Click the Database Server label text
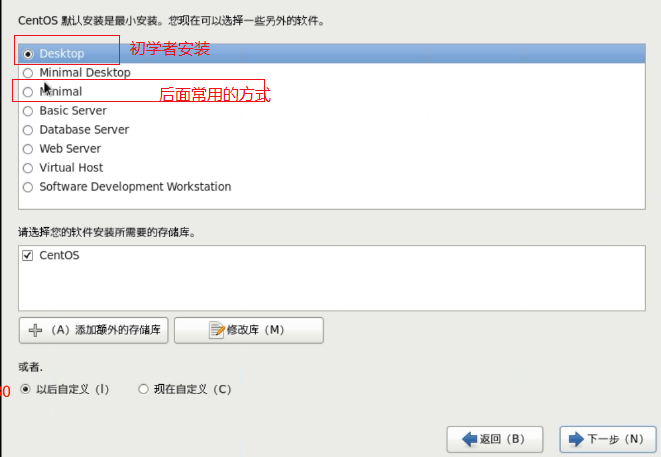The image size is (661, 457). [84, 129]
